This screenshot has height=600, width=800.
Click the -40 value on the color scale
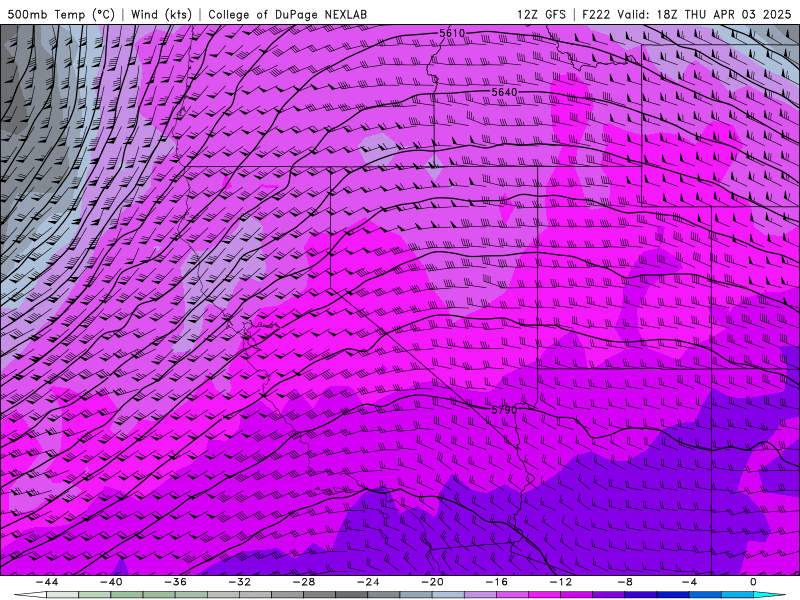click(111, 582)
